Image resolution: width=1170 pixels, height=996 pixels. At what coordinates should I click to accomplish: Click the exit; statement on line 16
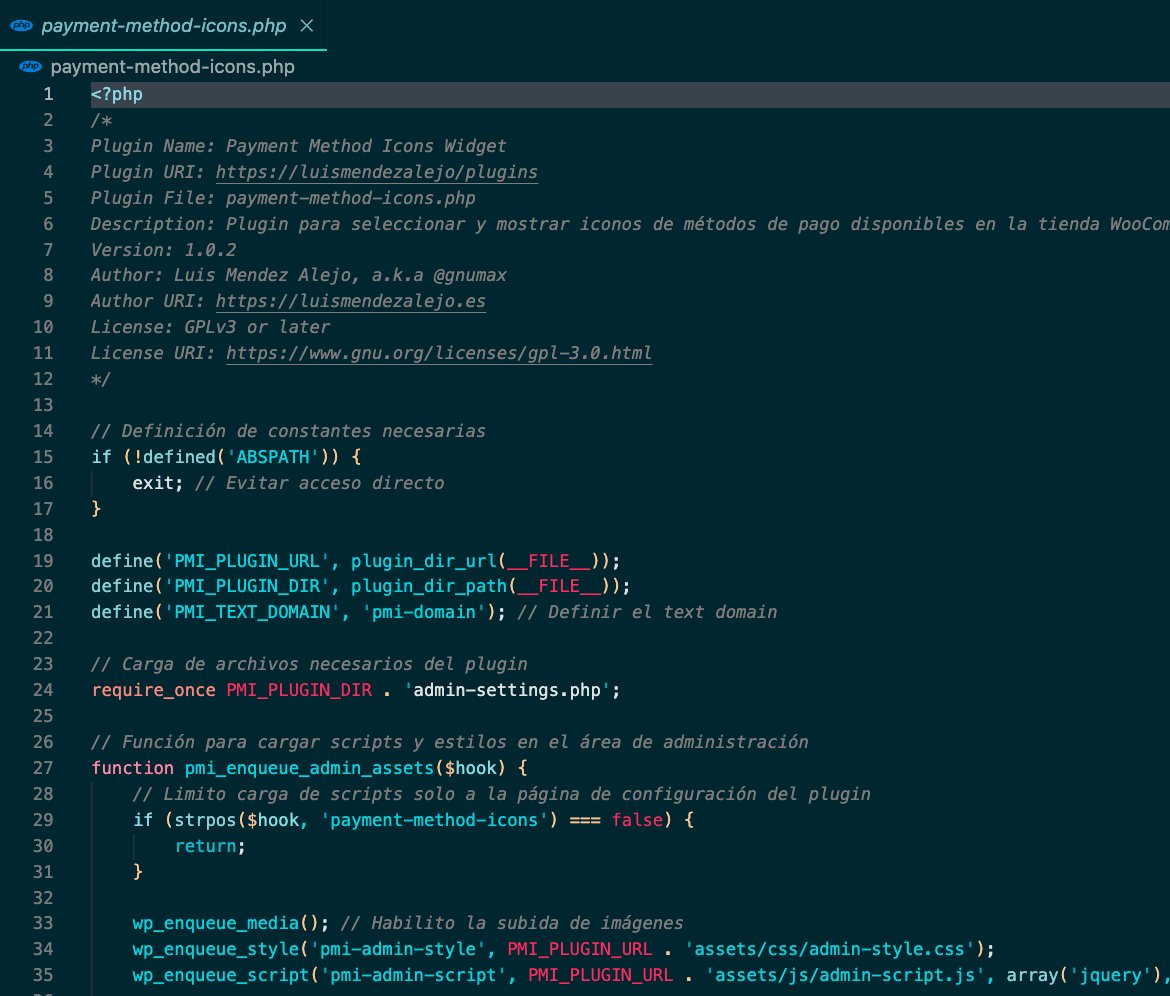coord(157,483)
